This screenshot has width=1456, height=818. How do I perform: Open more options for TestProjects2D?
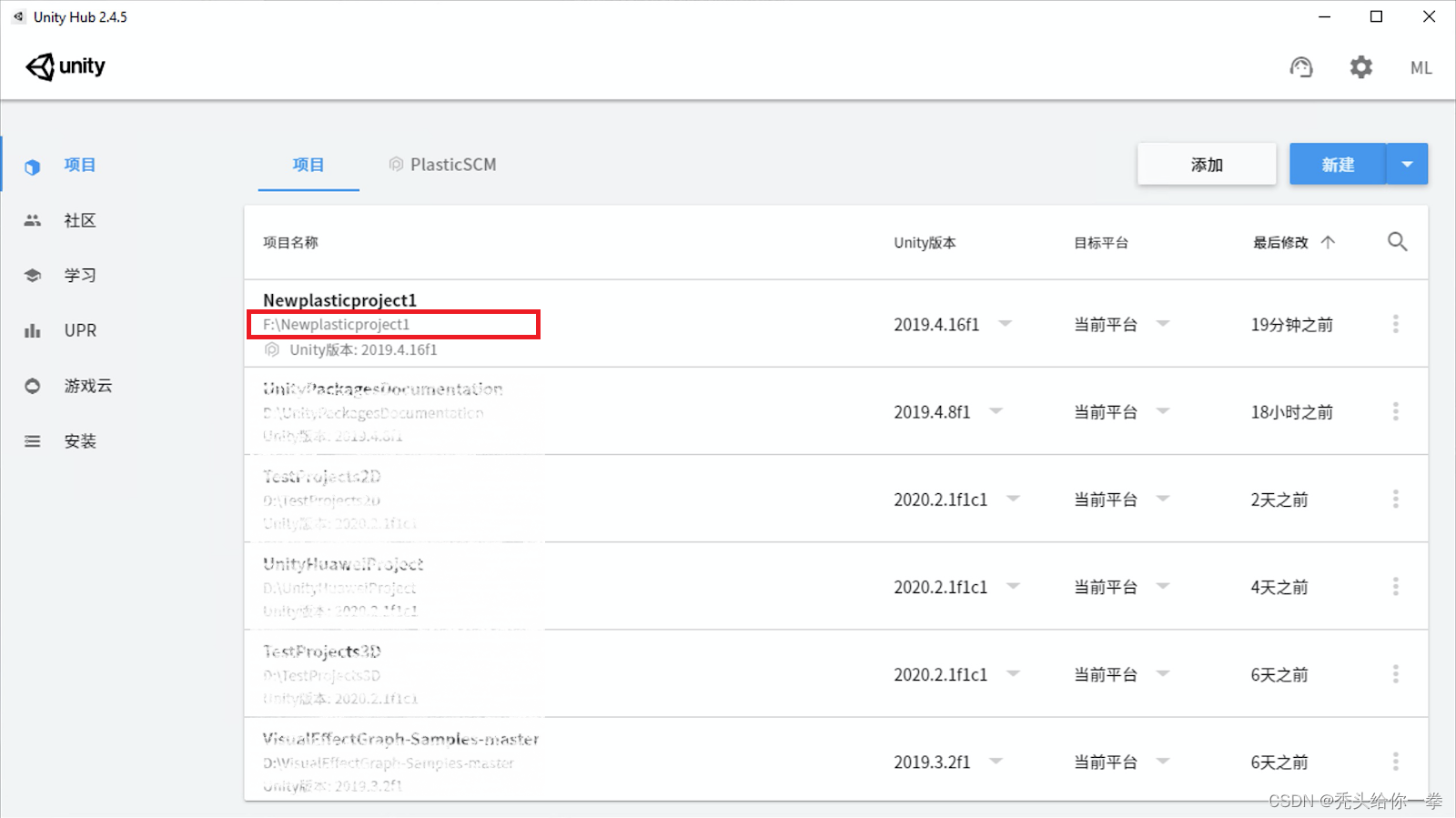[x=1395, y=499]
